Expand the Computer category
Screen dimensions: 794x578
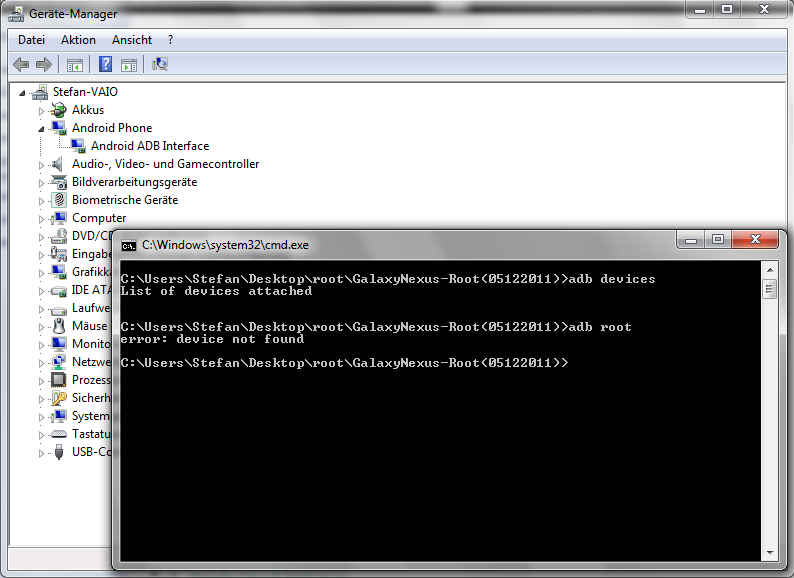(42, 219)
